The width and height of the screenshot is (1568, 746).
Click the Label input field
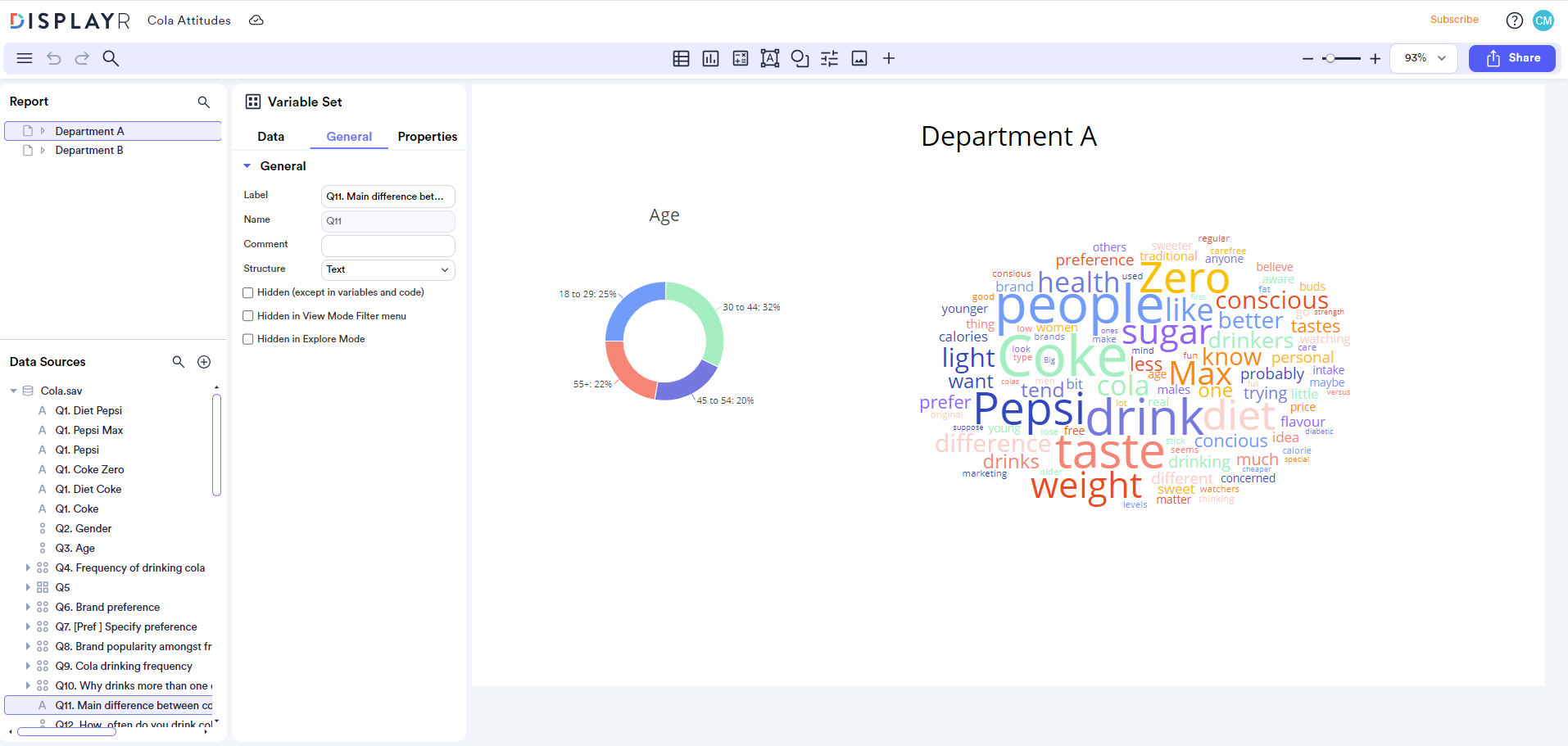(387, 197)
